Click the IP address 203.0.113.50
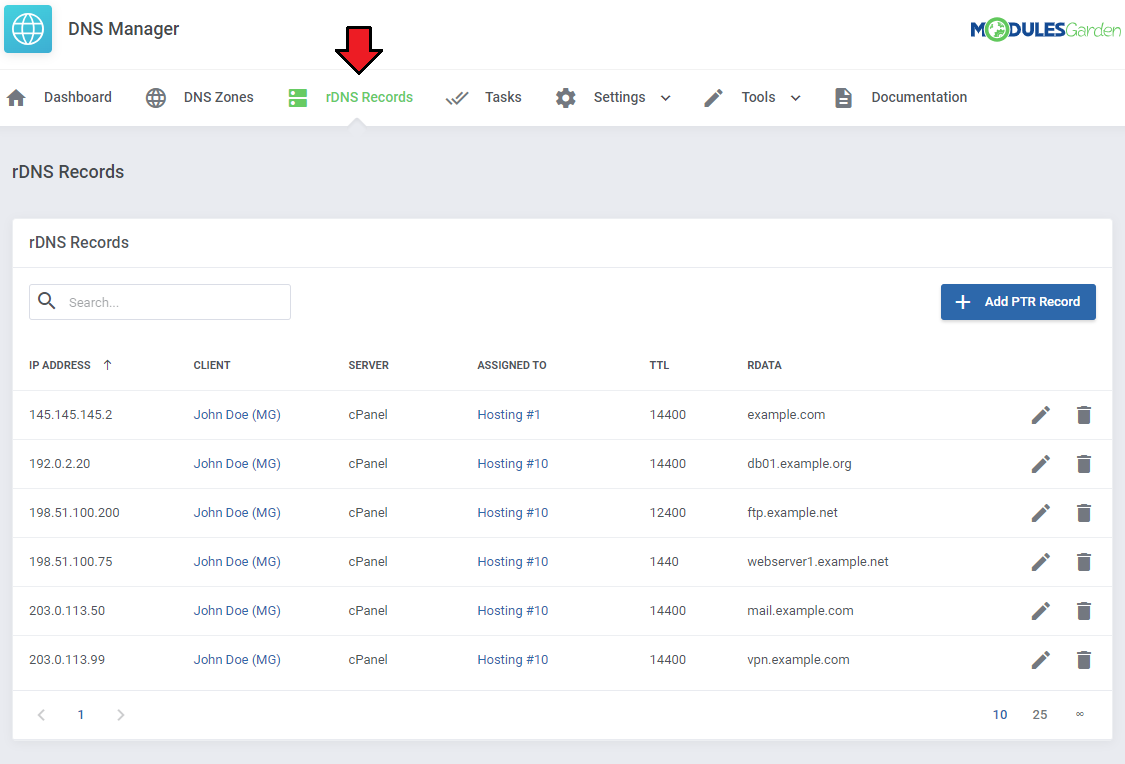 pyautogui.click(x=67, y=610)
